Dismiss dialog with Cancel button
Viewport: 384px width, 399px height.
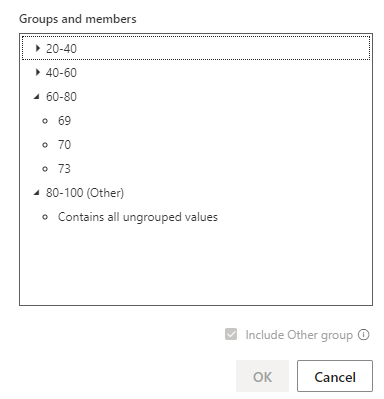point(335,376)
